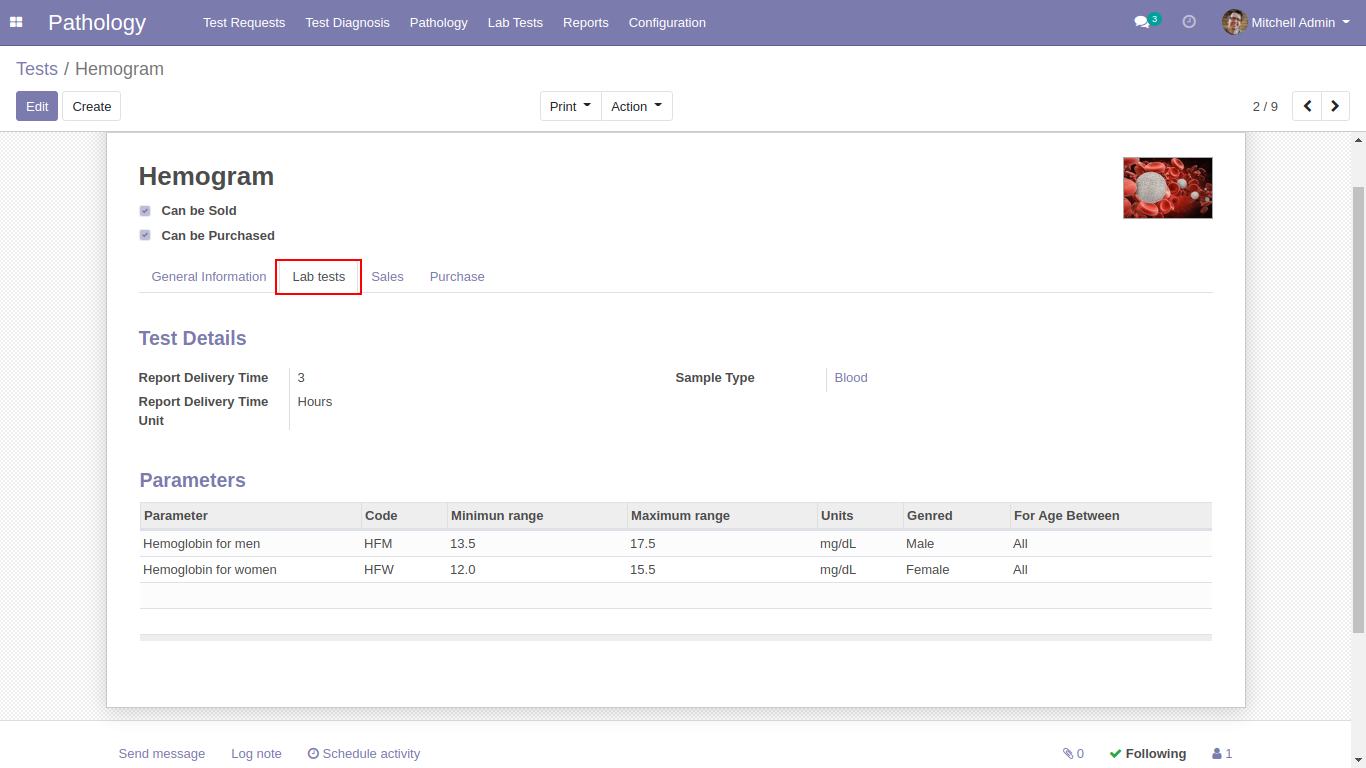The height and width of the screenshot is (768, 1366).
Task: Click the Following button
Action: pos(1148,754)
